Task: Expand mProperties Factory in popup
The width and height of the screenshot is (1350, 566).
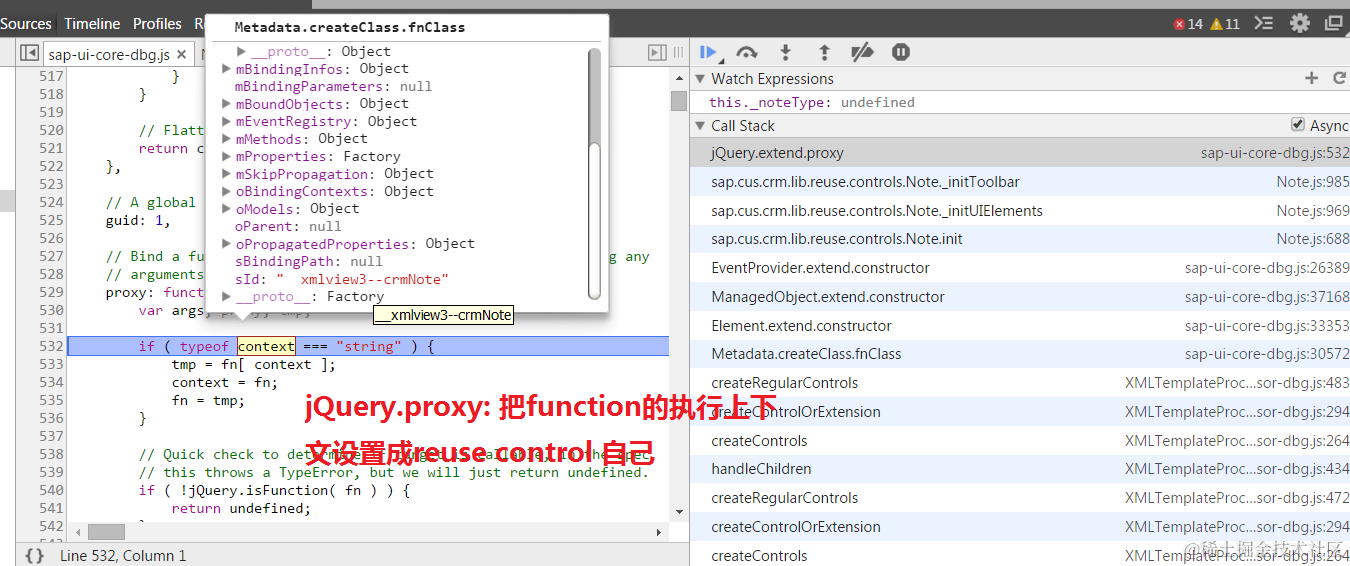Action: point(227,156)
